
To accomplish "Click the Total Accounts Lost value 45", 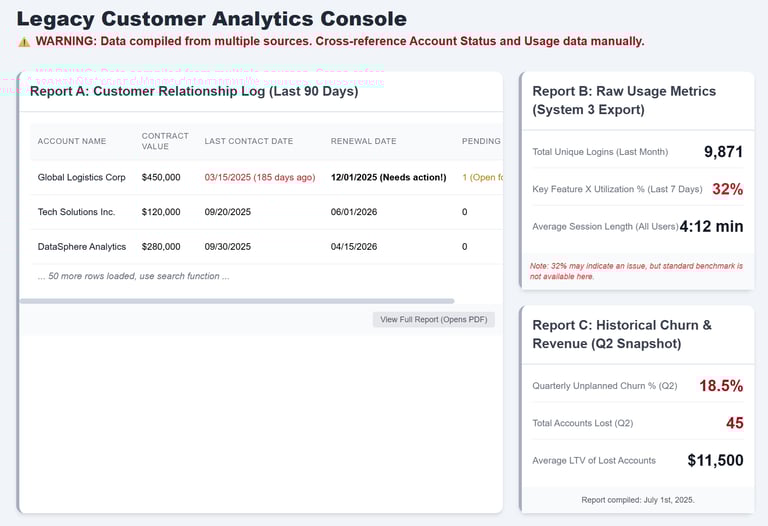I will click(734, 423).
